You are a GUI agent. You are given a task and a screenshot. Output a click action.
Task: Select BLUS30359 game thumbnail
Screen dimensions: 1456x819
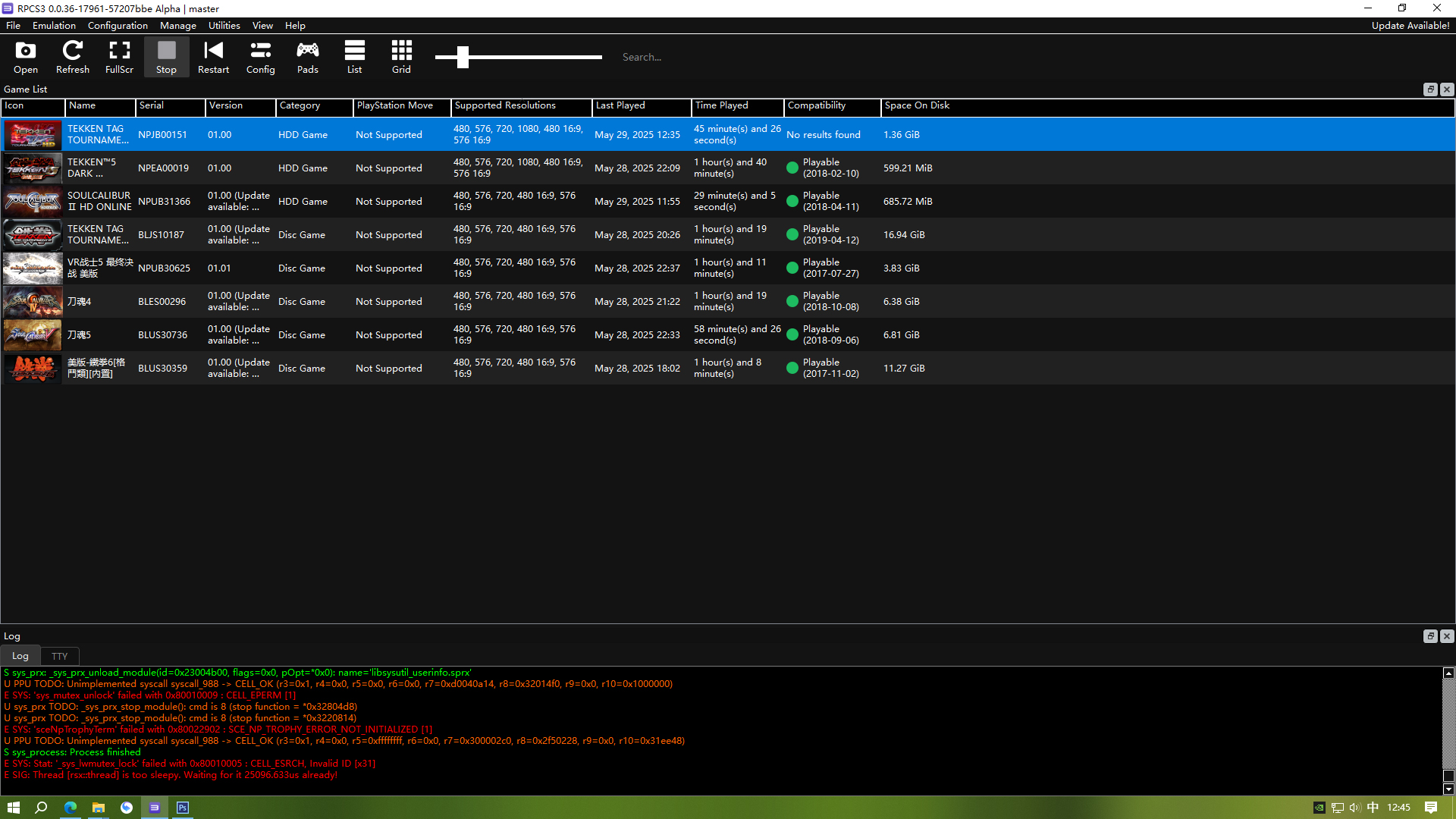(x=33, y=369)
